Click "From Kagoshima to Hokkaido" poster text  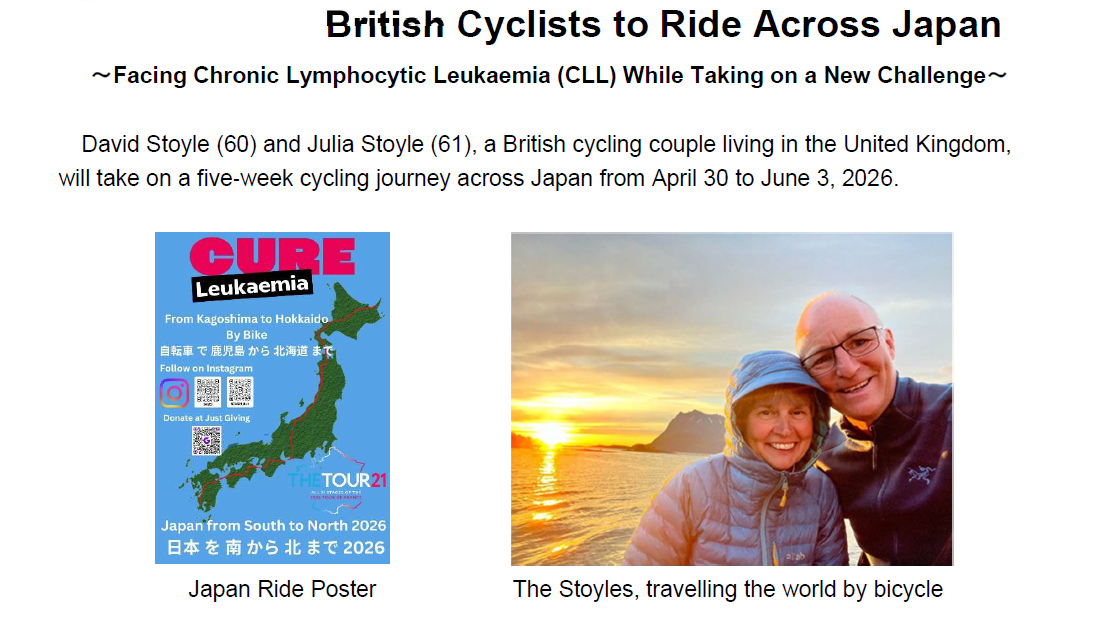(x=272, y=319)
